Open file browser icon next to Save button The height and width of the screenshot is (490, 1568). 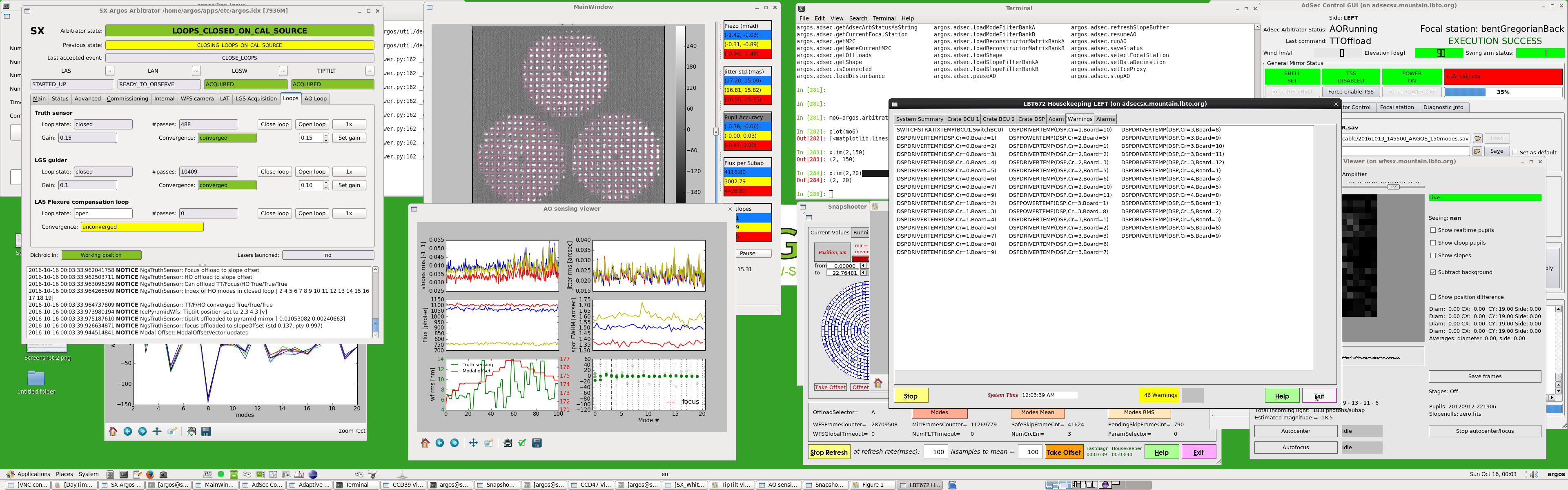click(x=1477, y=151)
